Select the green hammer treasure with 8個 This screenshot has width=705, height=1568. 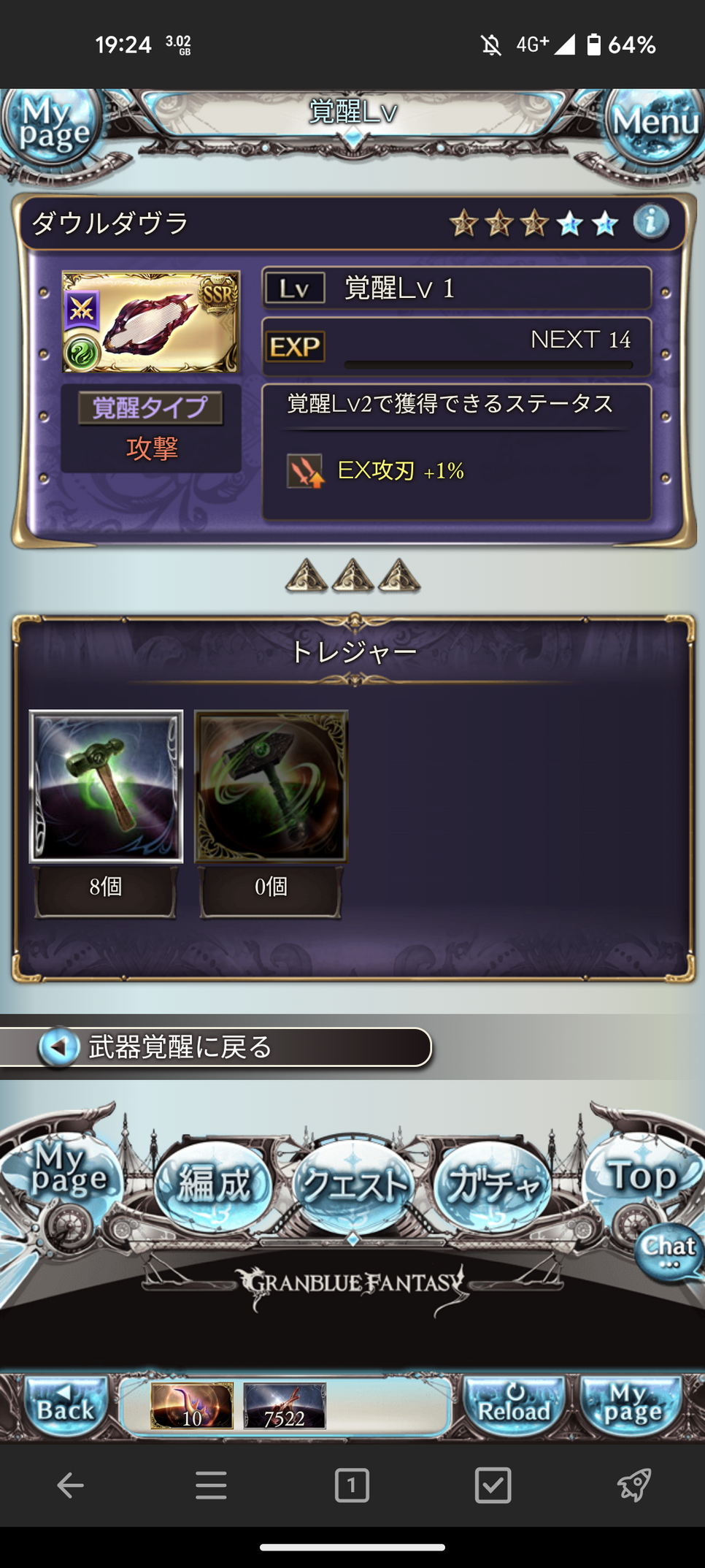point(106,787)
